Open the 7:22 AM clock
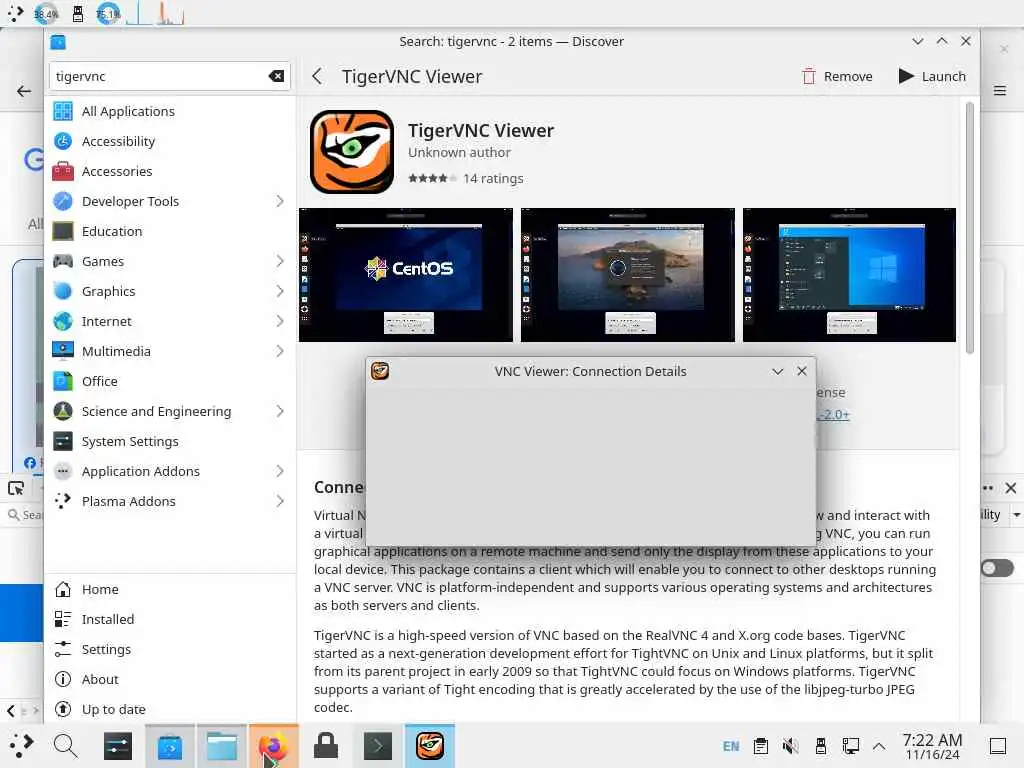This screenshot has width=1024, height=768. (x=932, y=746)
